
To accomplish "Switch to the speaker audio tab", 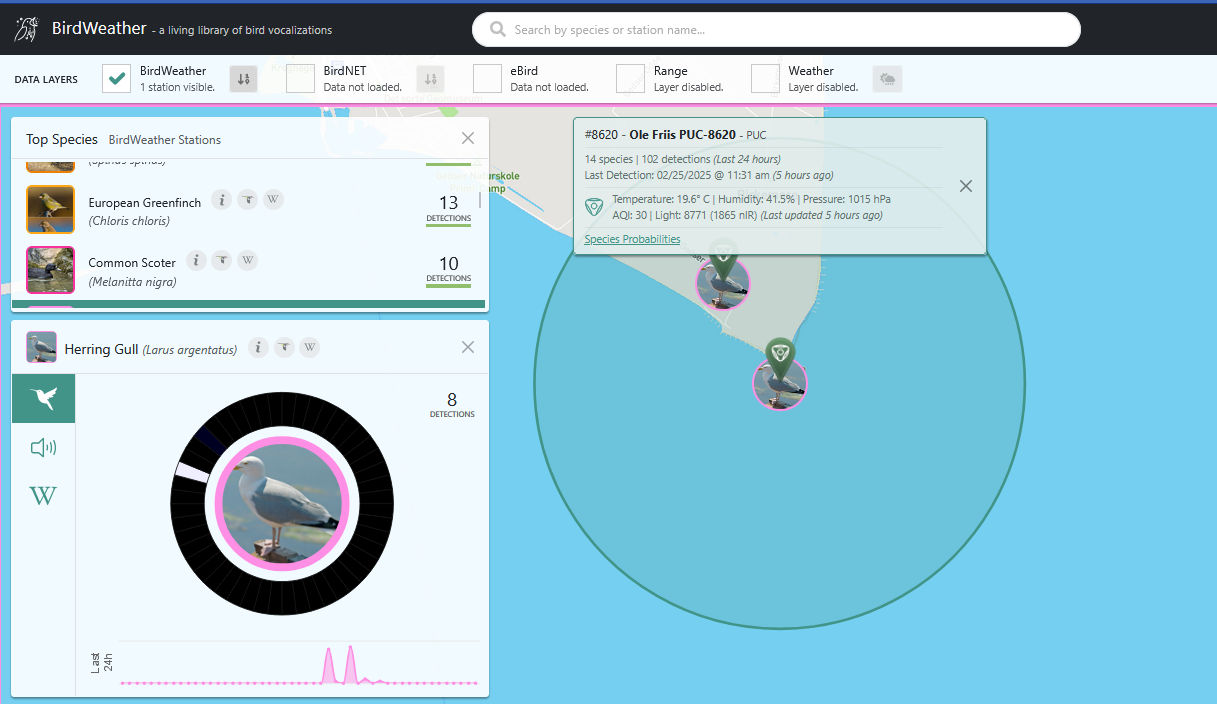I will click(x=43, y=447).
